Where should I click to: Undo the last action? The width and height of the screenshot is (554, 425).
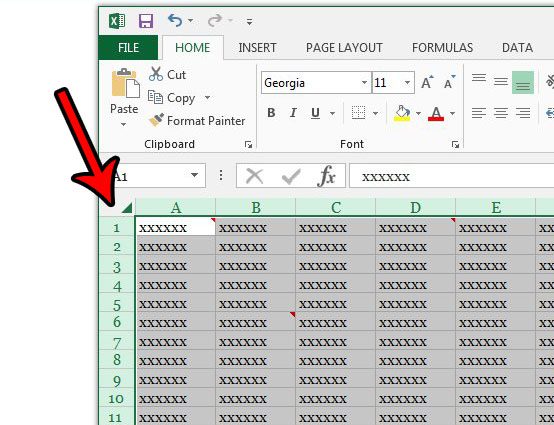point(175,20)
